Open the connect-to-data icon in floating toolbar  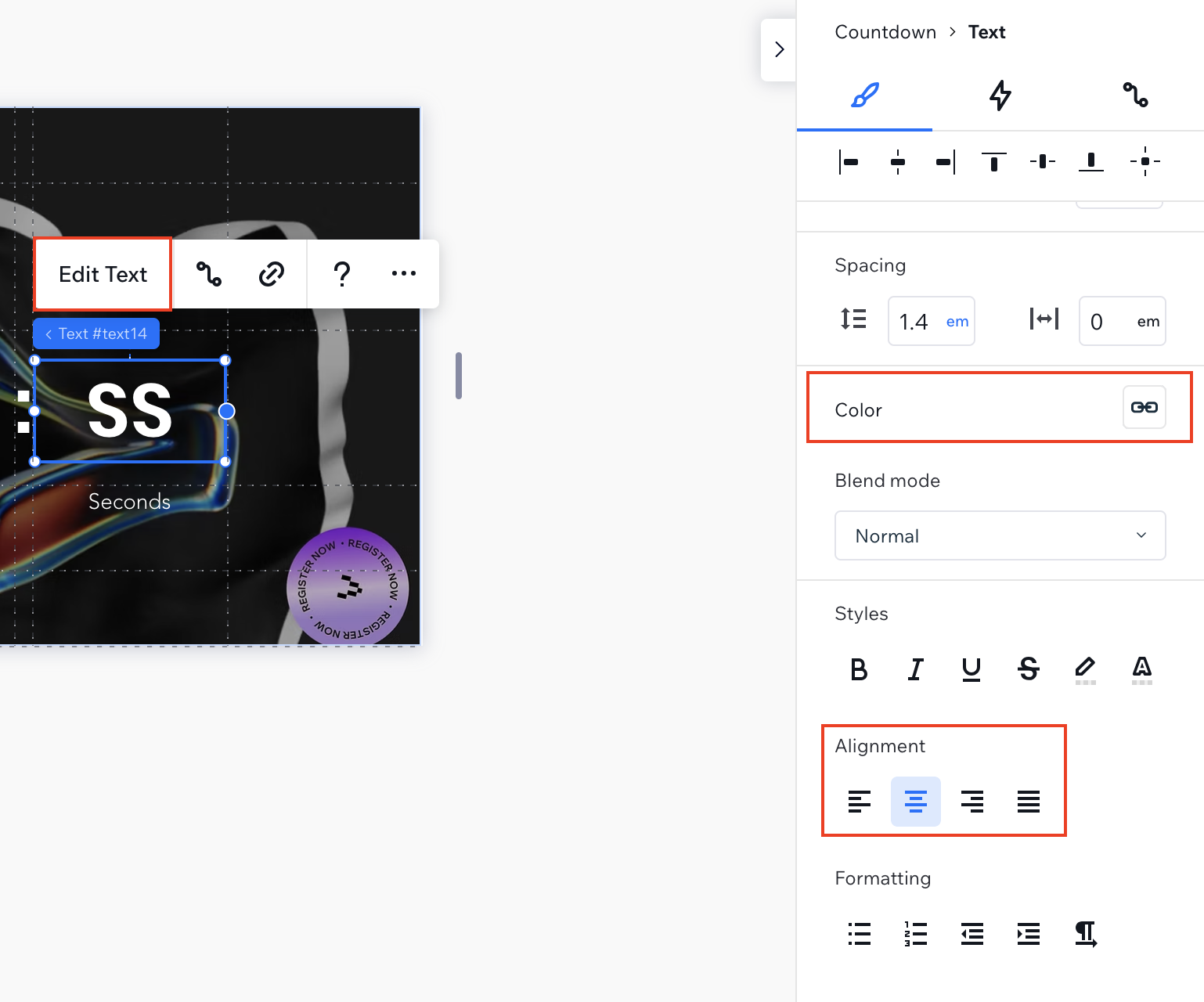(x=209, y=274)
